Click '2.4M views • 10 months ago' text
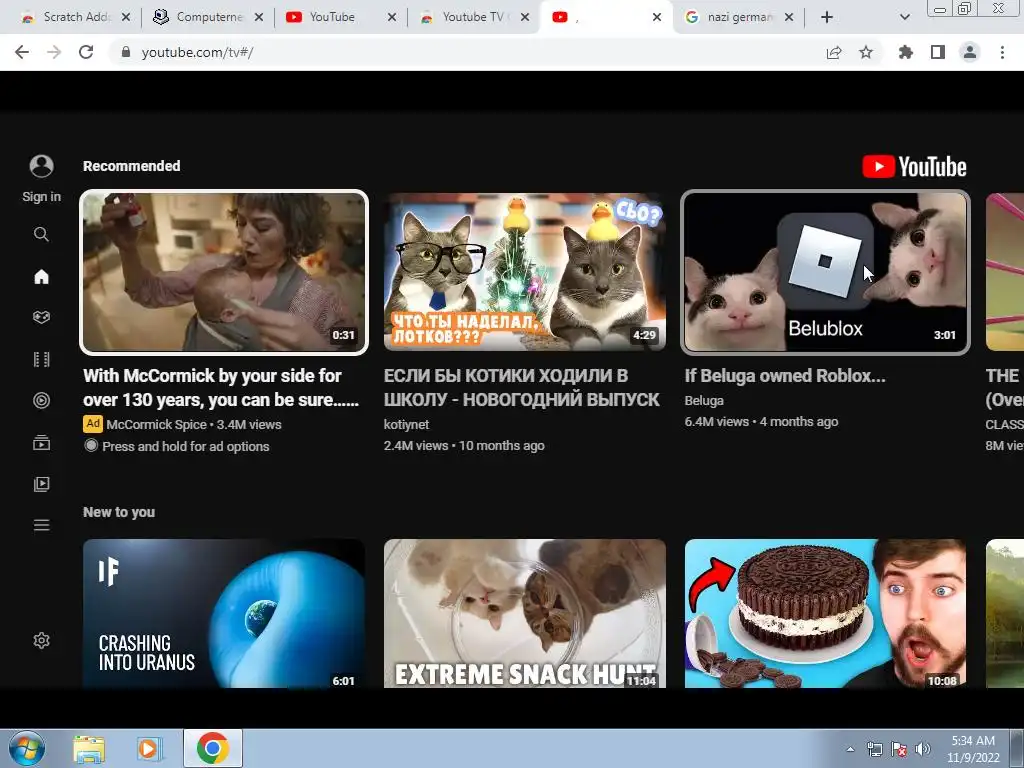The width and height of the screenshot is (1024, 768). coord(464,445)
